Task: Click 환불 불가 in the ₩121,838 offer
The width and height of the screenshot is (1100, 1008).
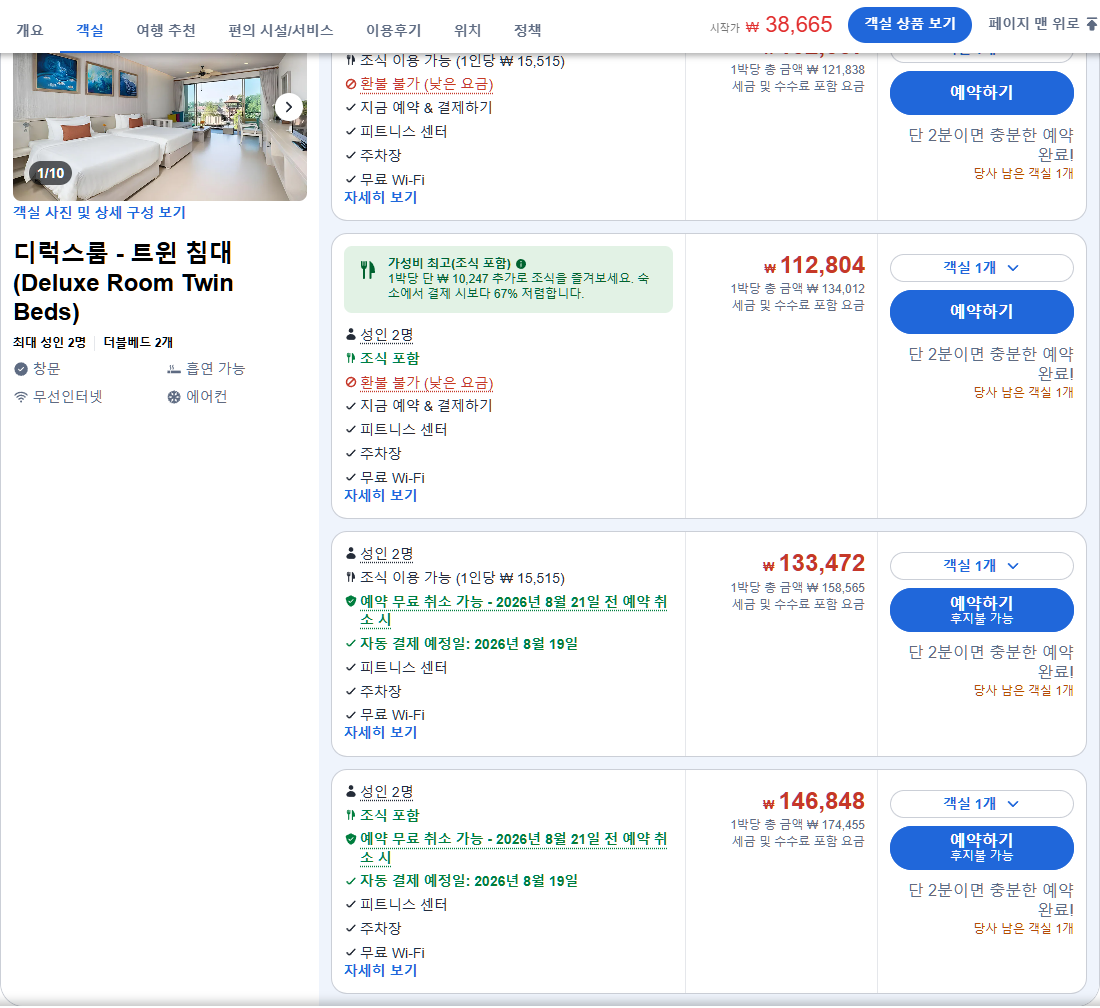Action: coord(427,83)
